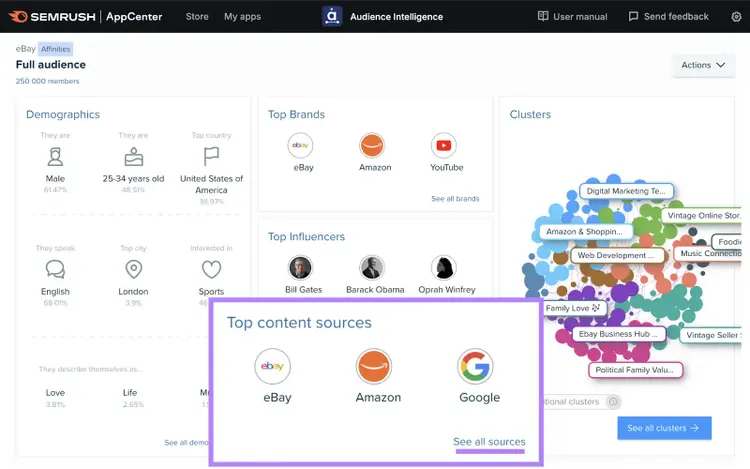Click the Male gender icon
This screenshot has height=469, width=750.
click(x=55, y=157)
